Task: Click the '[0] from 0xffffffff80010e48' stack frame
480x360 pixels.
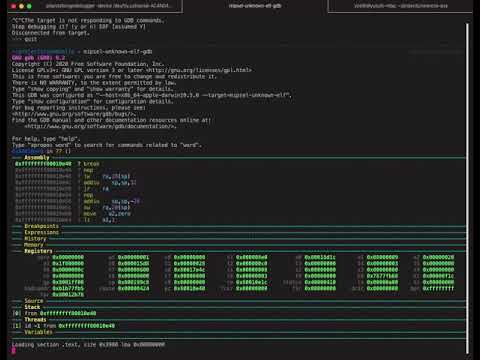Action: click(x=54, y=313)
